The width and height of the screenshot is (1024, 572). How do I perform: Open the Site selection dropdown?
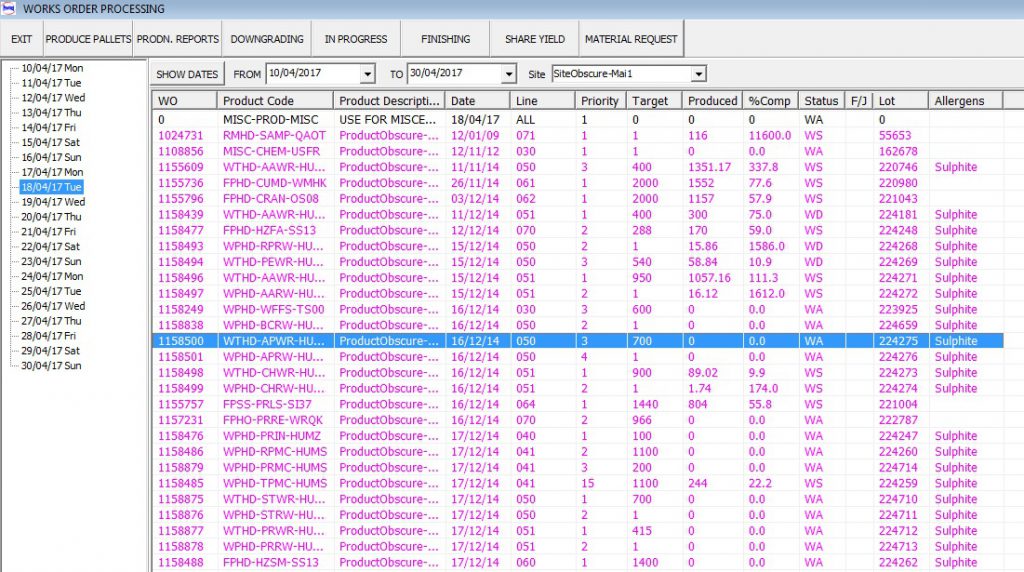click(x=698, y=74)
